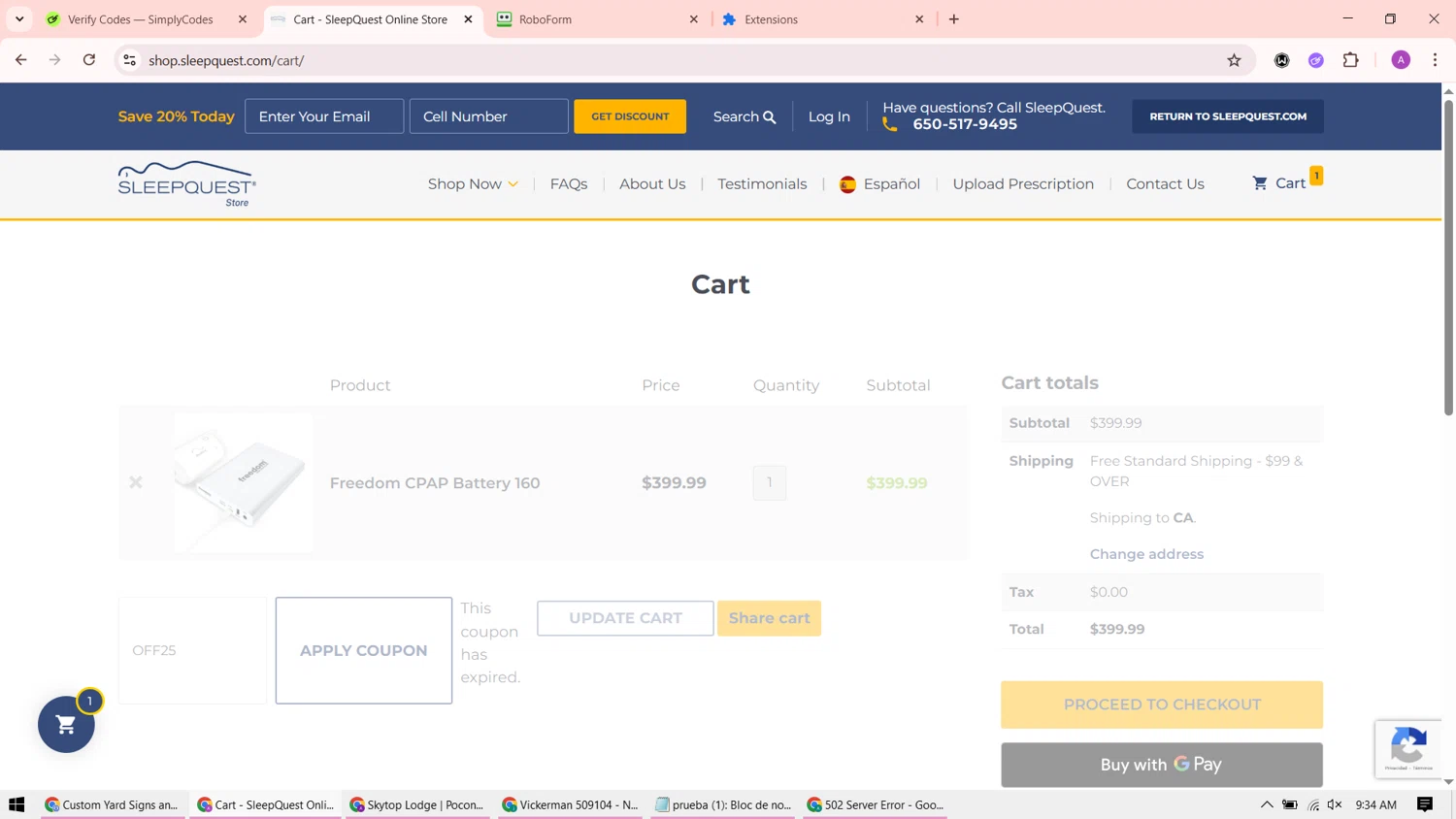Click the GET DISCOUNT button
The width and height of the screenshot is (1456, 819).
point(630,116)
